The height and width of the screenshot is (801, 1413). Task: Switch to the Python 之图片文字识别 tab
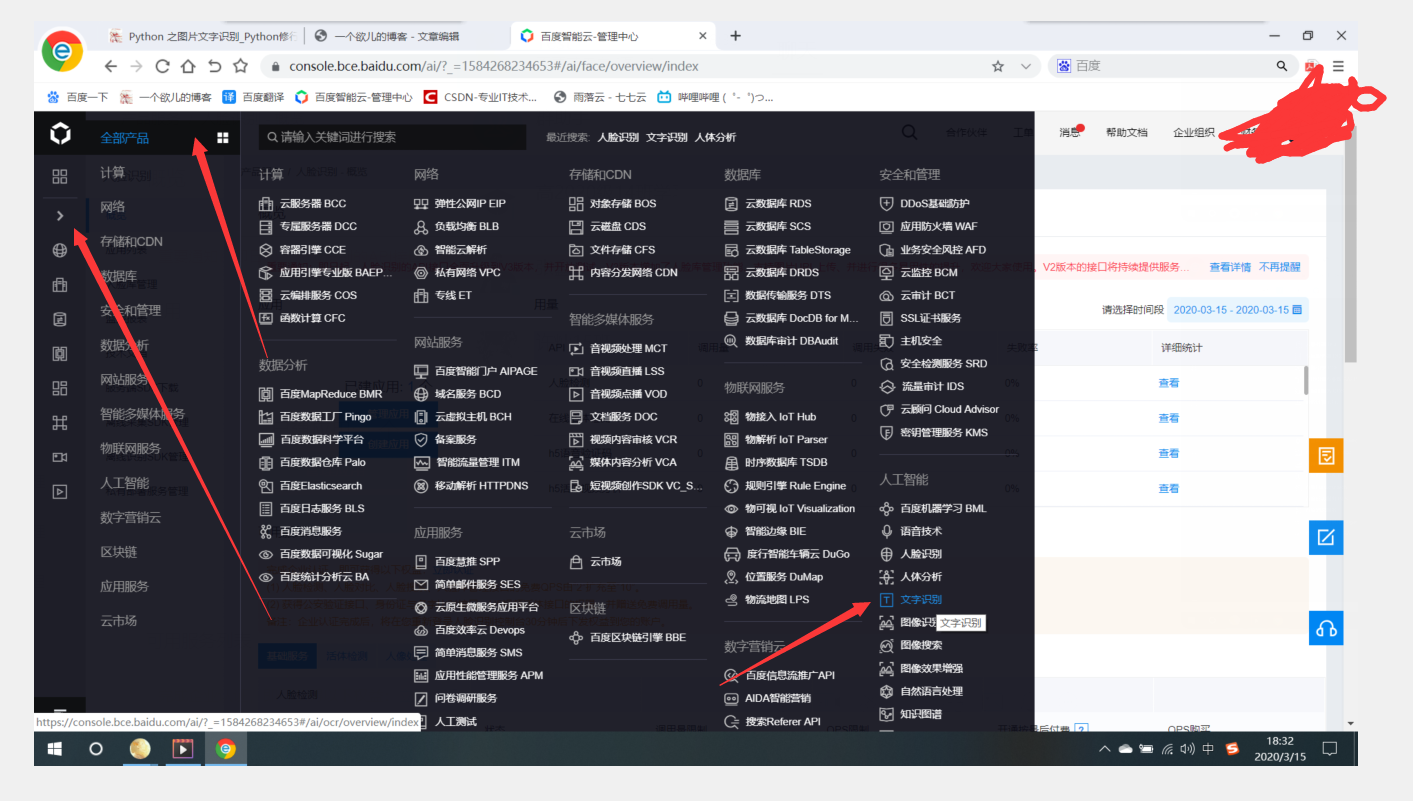tap(202, 36)
